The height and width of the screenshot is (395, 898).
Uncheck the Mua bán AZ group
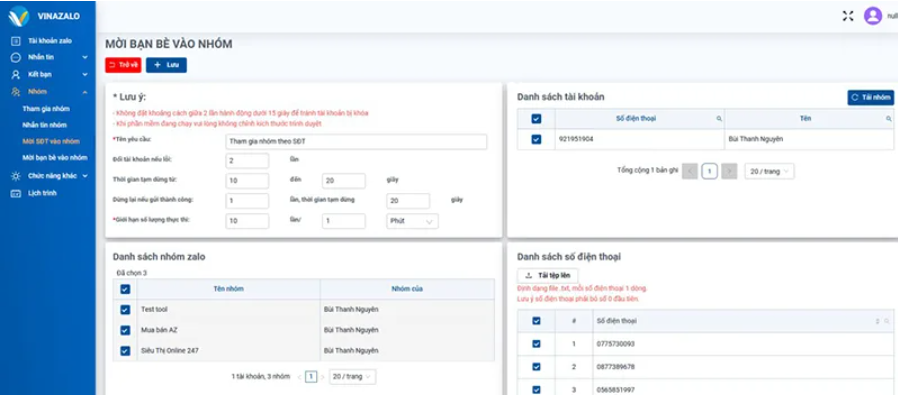[x=125, y=330]
